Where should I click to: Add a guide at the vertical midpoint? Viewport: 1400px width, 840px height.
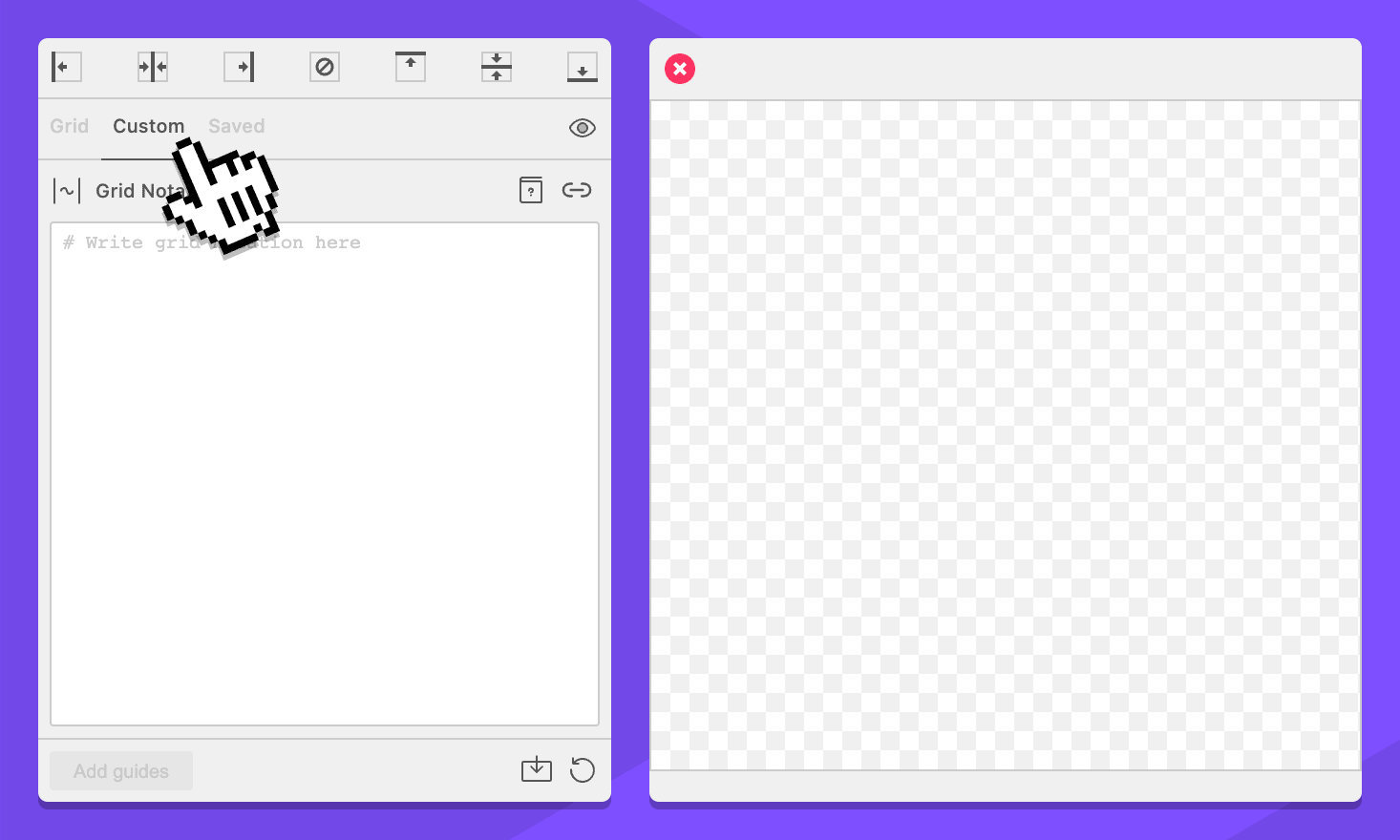coord(153,67)
